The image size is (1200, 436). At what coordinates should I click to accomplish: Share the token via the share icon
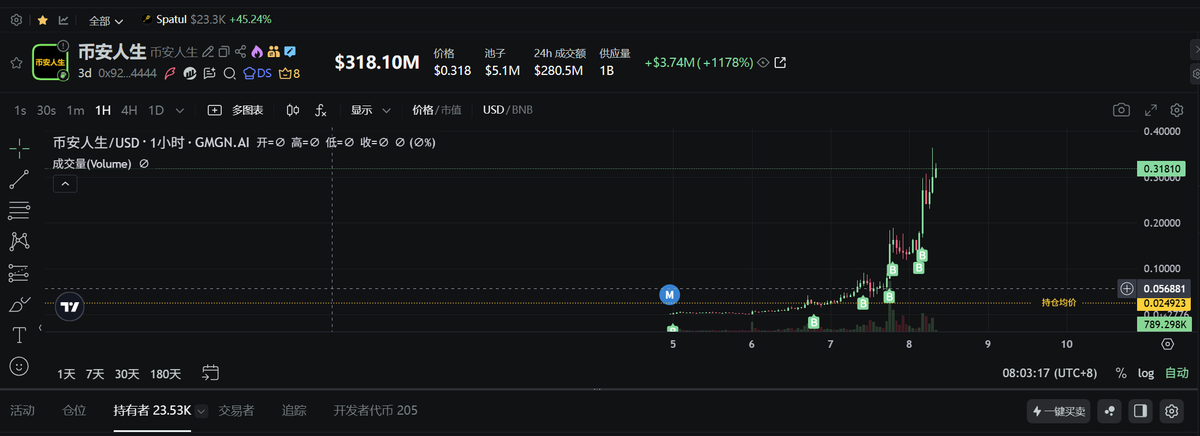pos(240,51)
